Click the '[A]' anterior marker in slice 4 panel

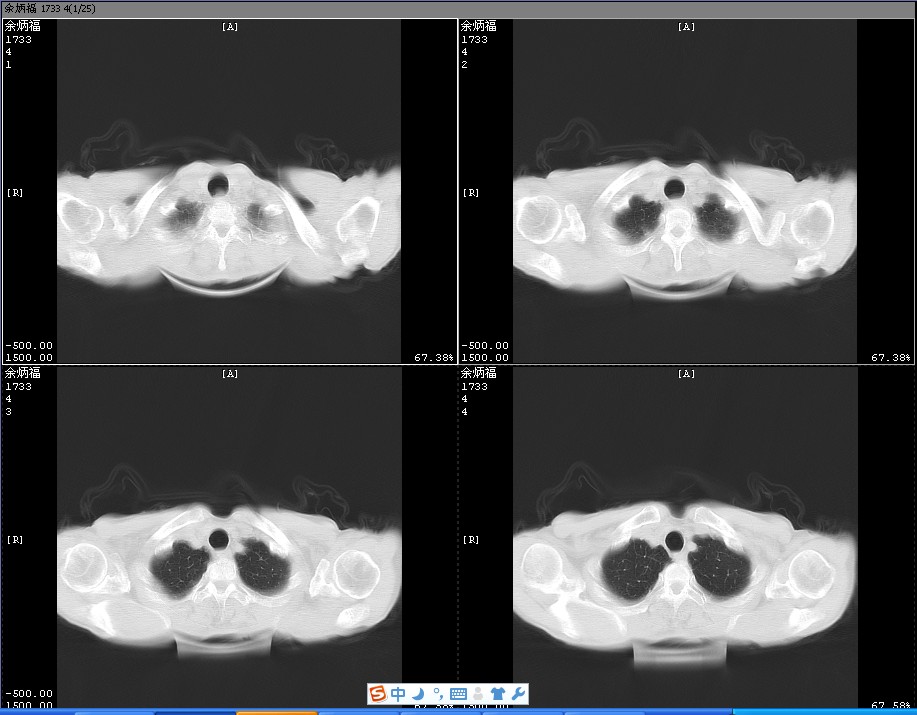[686, 374]
